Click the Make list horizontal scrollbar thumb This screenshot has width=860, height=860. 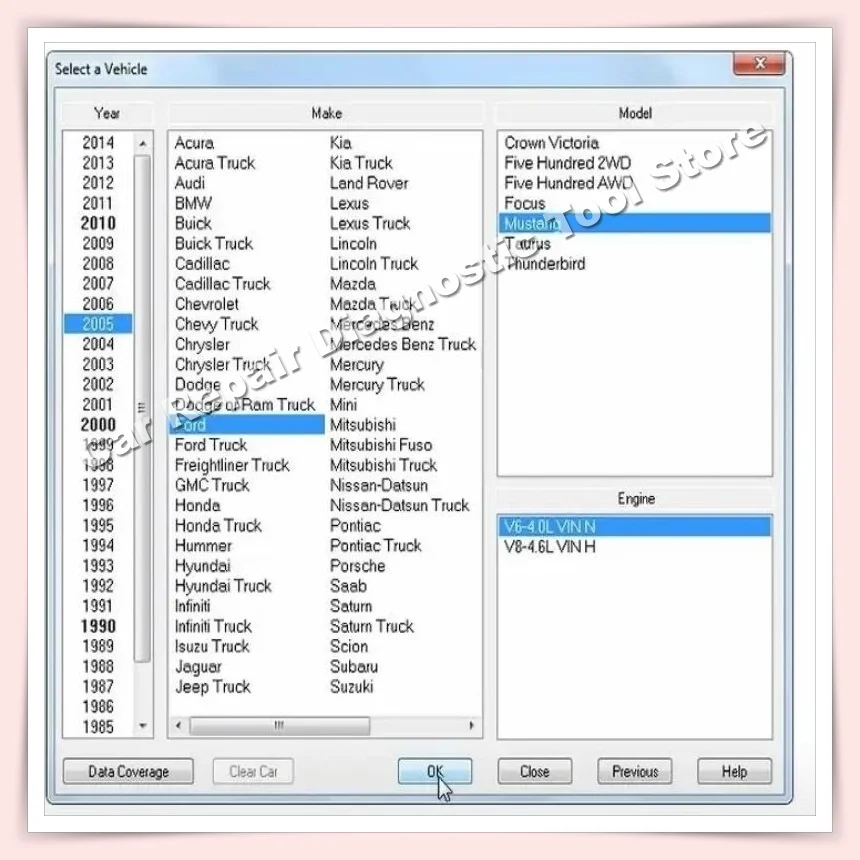pos(279,725)
